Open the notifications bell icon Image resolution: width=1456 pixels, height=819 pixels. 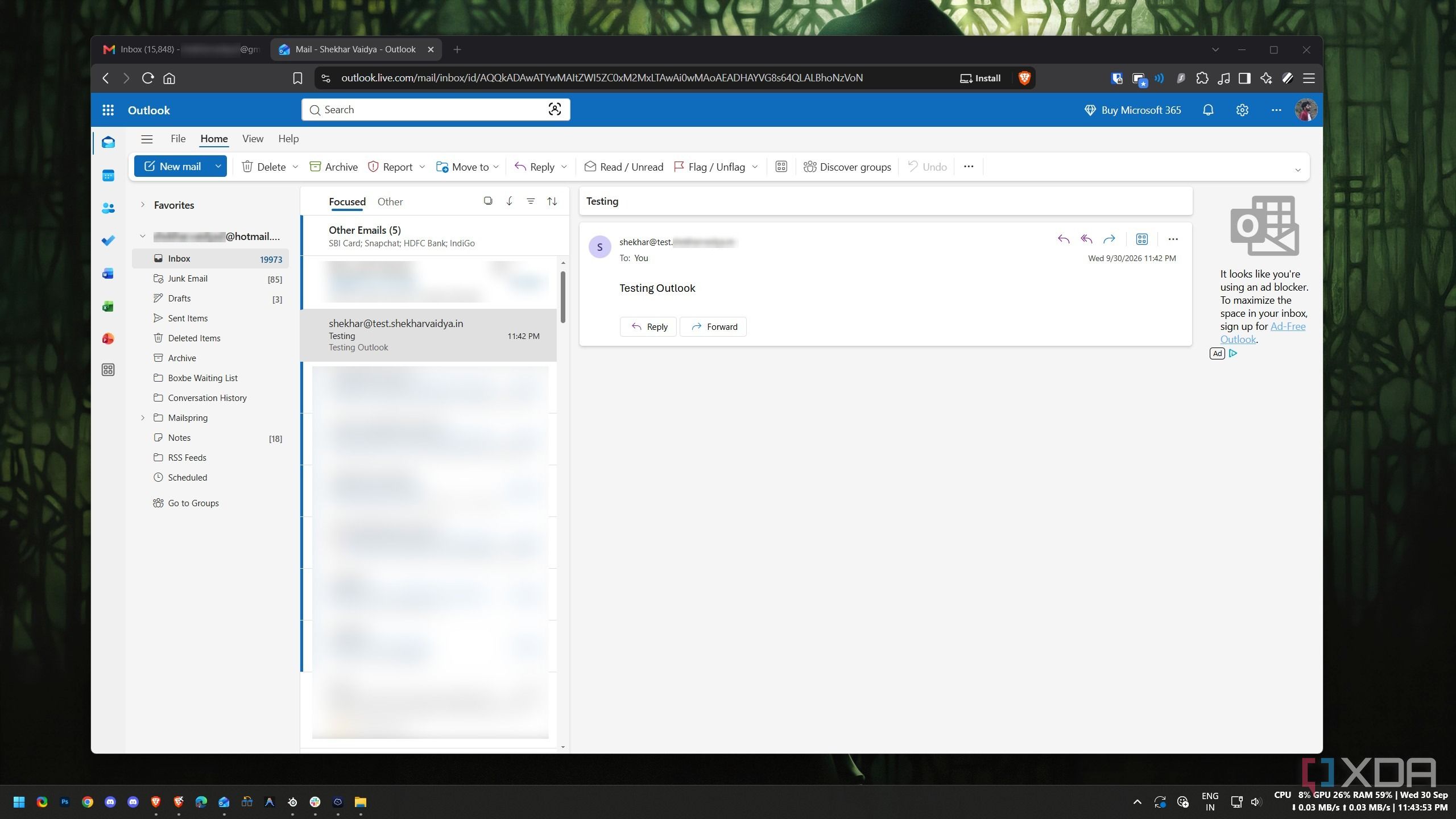pyautogui.click(x=1208, y=110)
